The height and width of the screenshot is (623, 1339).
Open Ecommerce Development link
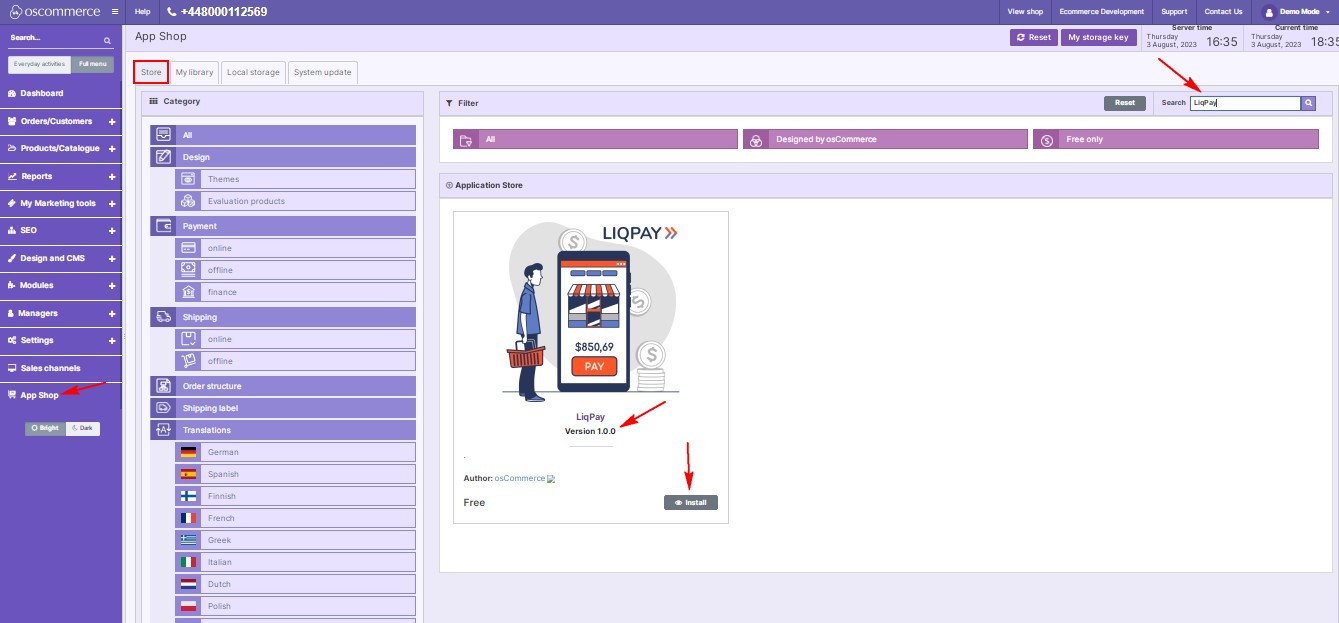click(x=1101, y=12)
